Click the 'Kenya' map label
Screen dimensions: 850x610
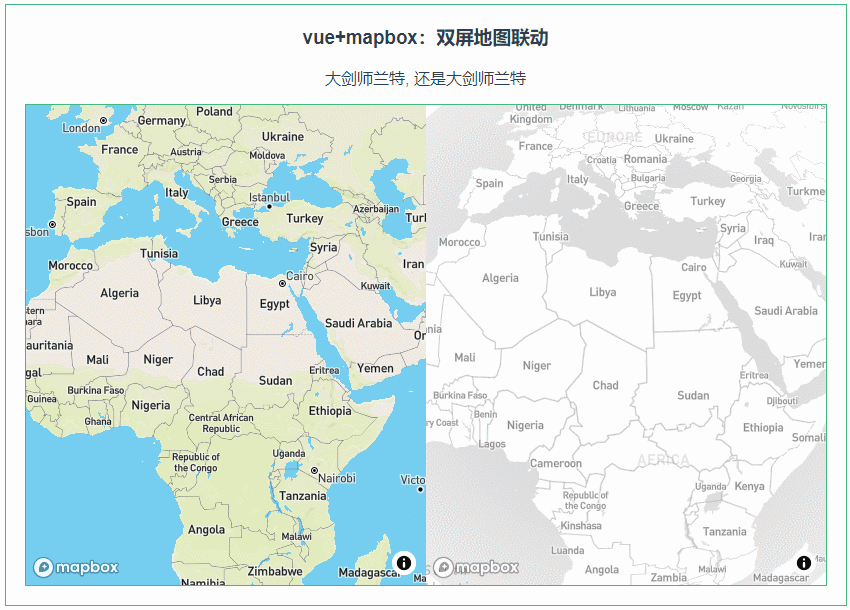[750, 486]
